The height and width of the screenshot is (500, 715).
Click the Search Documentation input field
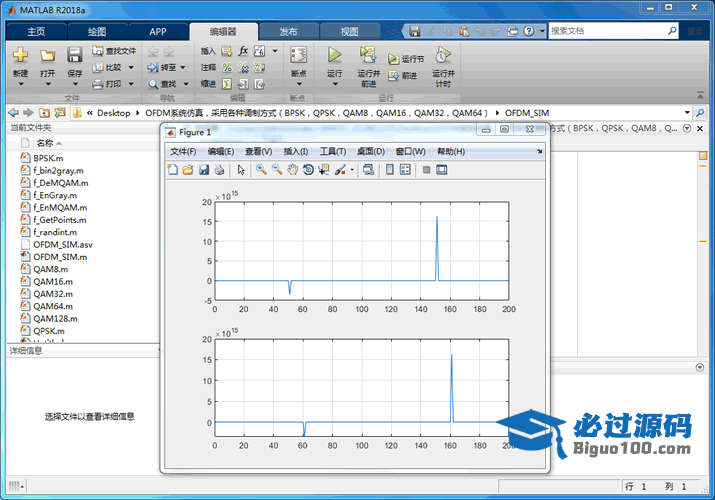pos(610,31)
